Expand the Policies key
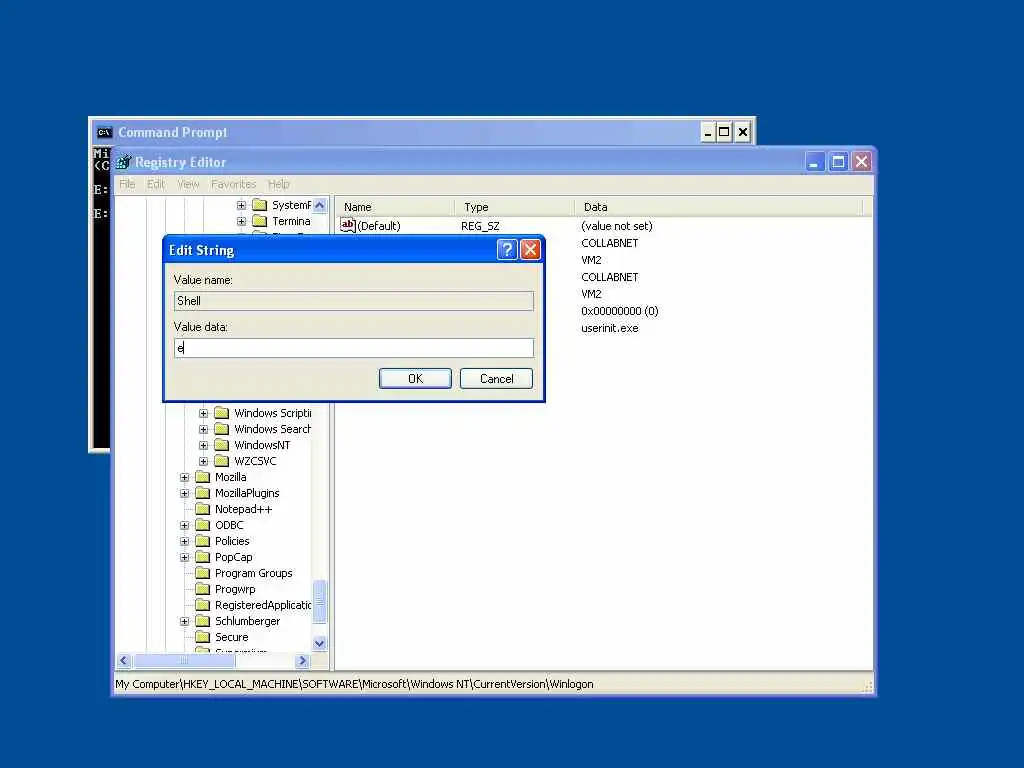The image size is (1024, 768). (x=184, y=541)
